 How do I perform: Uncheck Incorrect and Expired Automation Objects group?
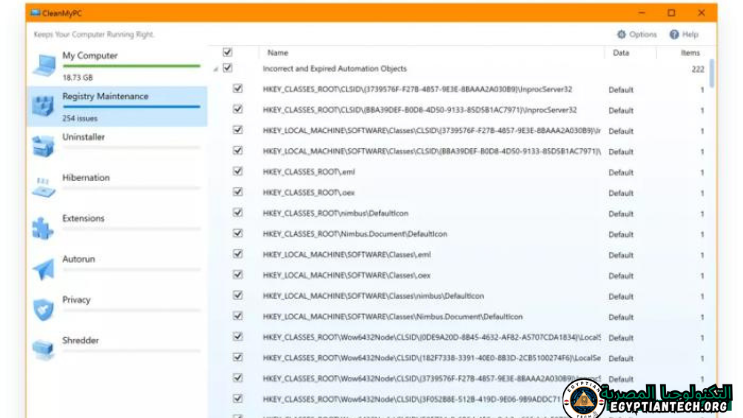[x=227, y=68]
